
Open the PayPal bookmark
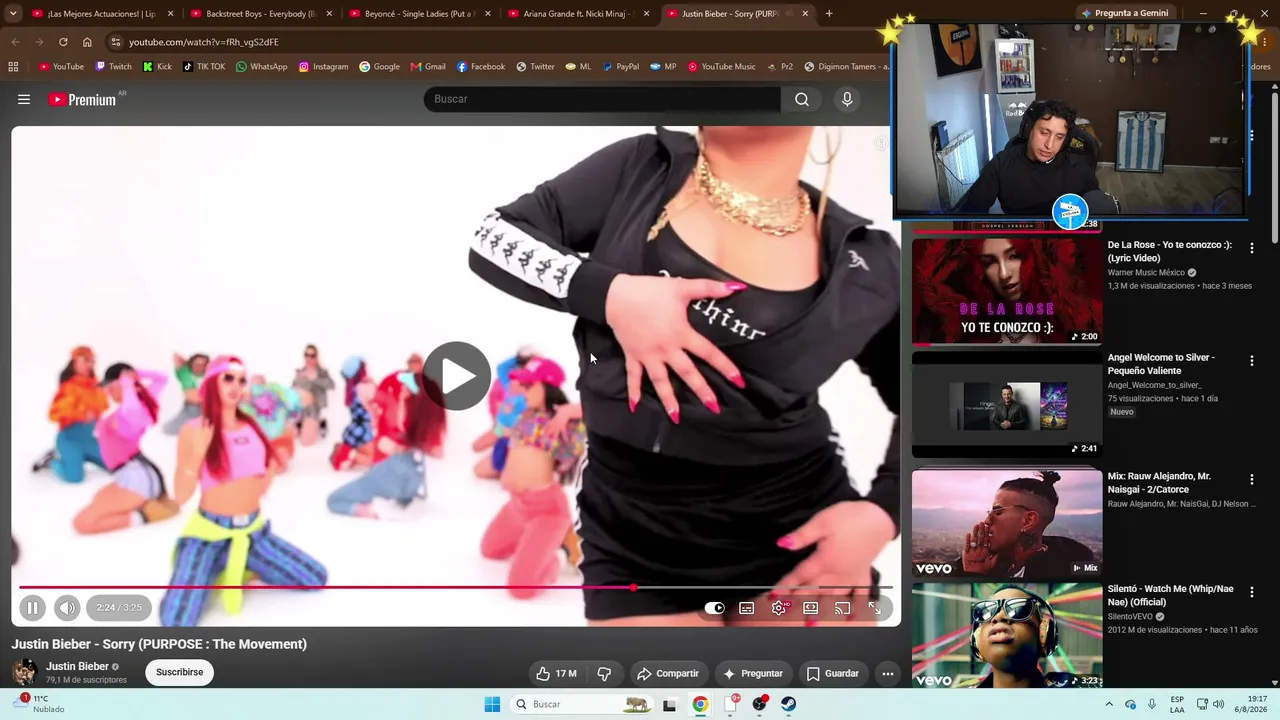click(620, 67)
